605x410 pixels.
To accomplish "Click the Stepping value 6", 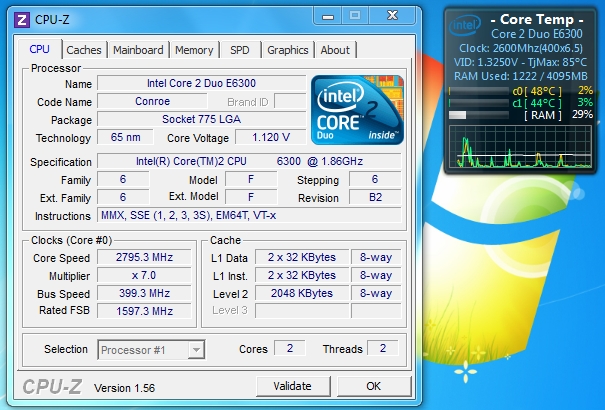I will 375,179.
